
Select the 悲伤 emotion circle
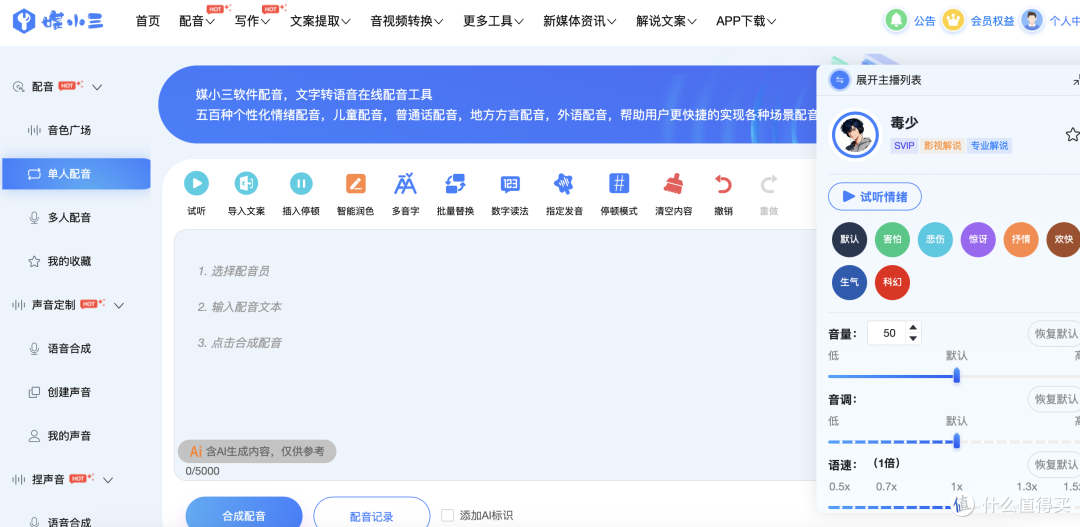click(935, 239)
